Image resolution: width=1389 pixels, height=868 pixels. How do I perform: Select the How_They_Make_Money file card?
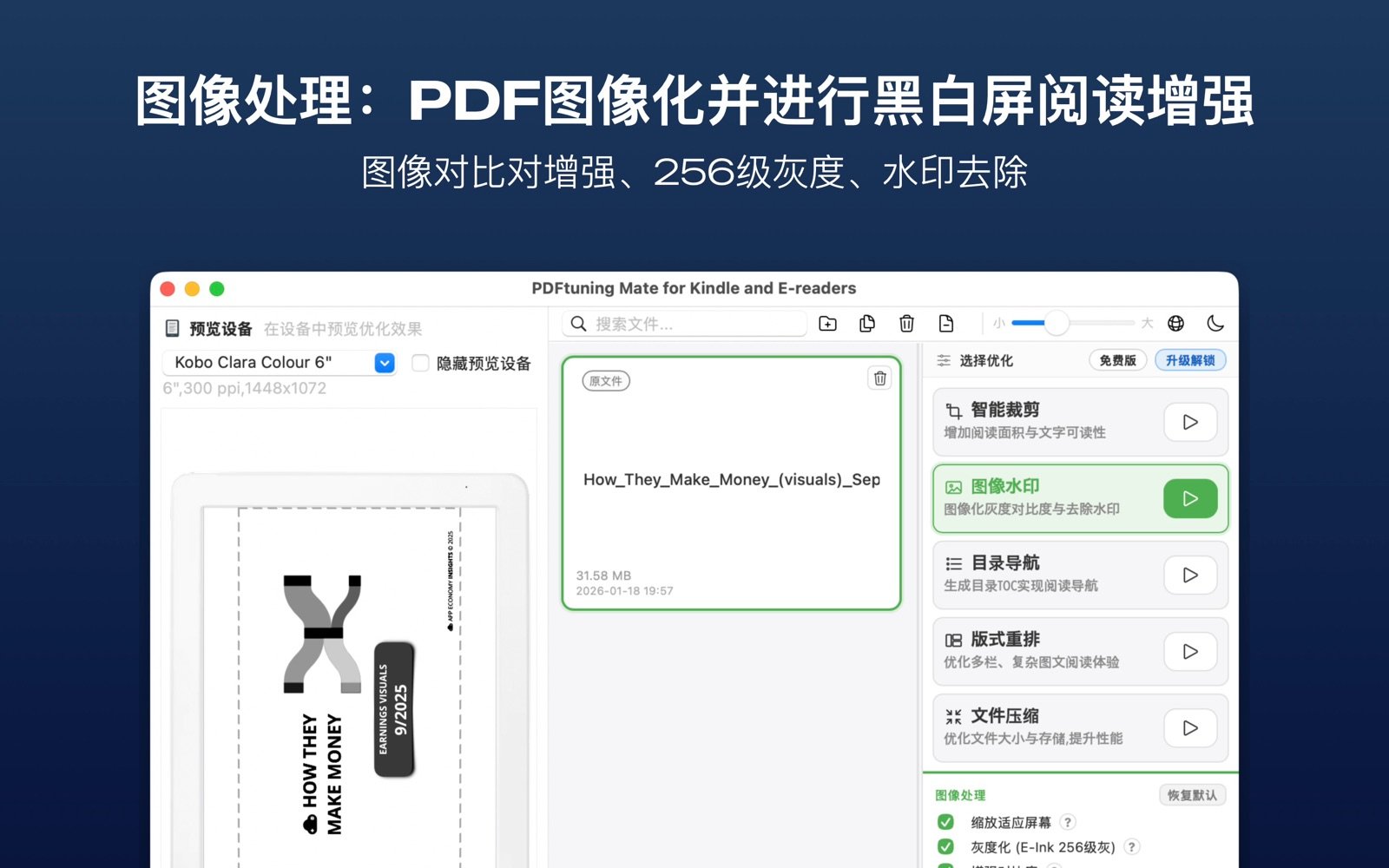click(x=731, y=483)
